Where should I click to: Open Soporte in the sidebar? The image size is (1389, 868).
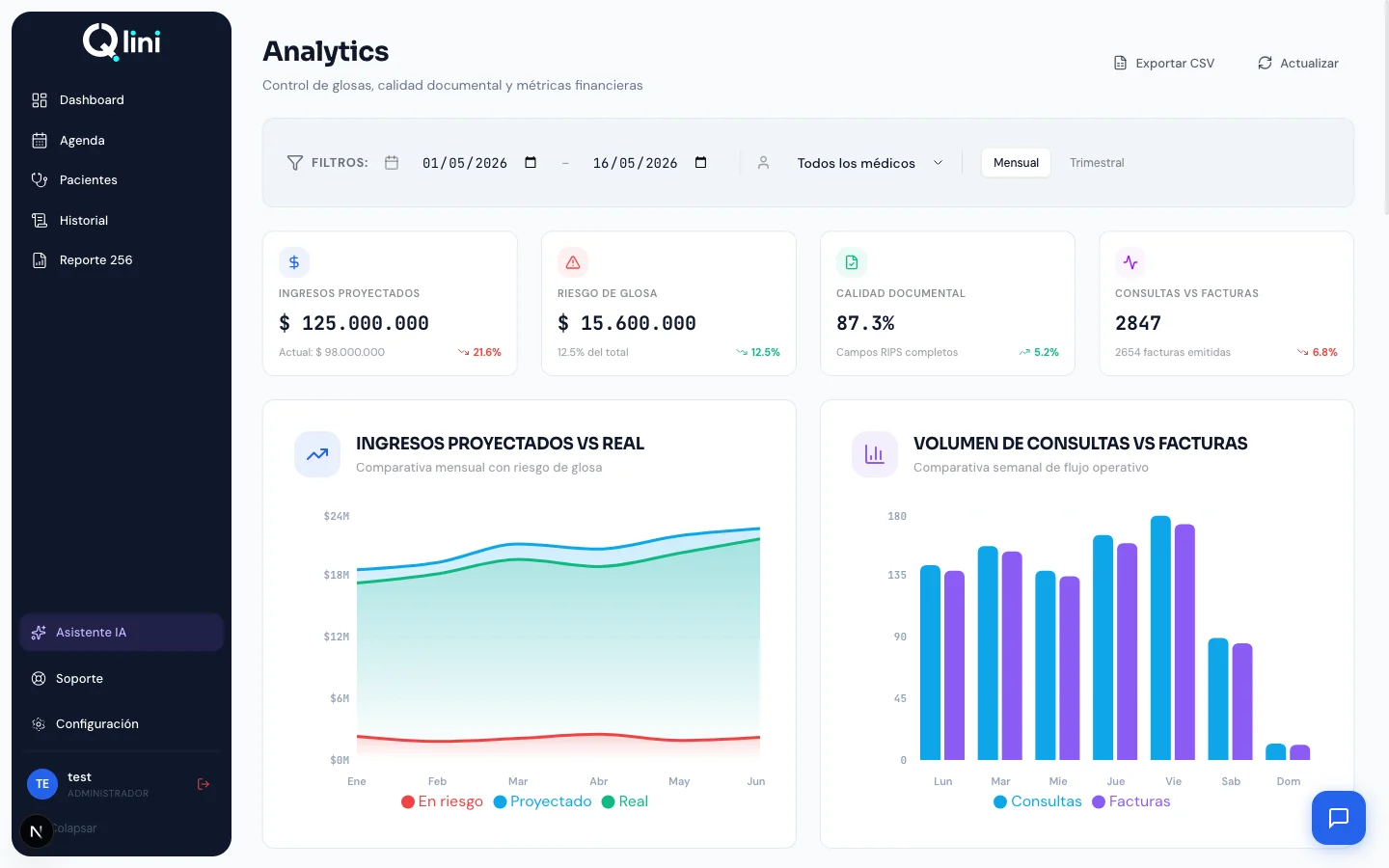pyautogui.click(x=122, y=679)
